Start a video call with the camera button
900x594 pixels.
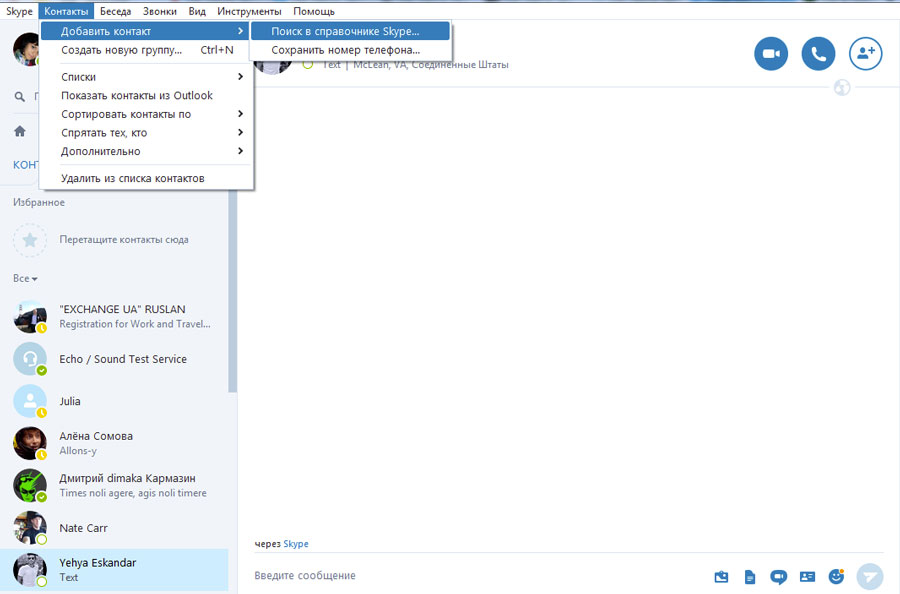point(771,53)
